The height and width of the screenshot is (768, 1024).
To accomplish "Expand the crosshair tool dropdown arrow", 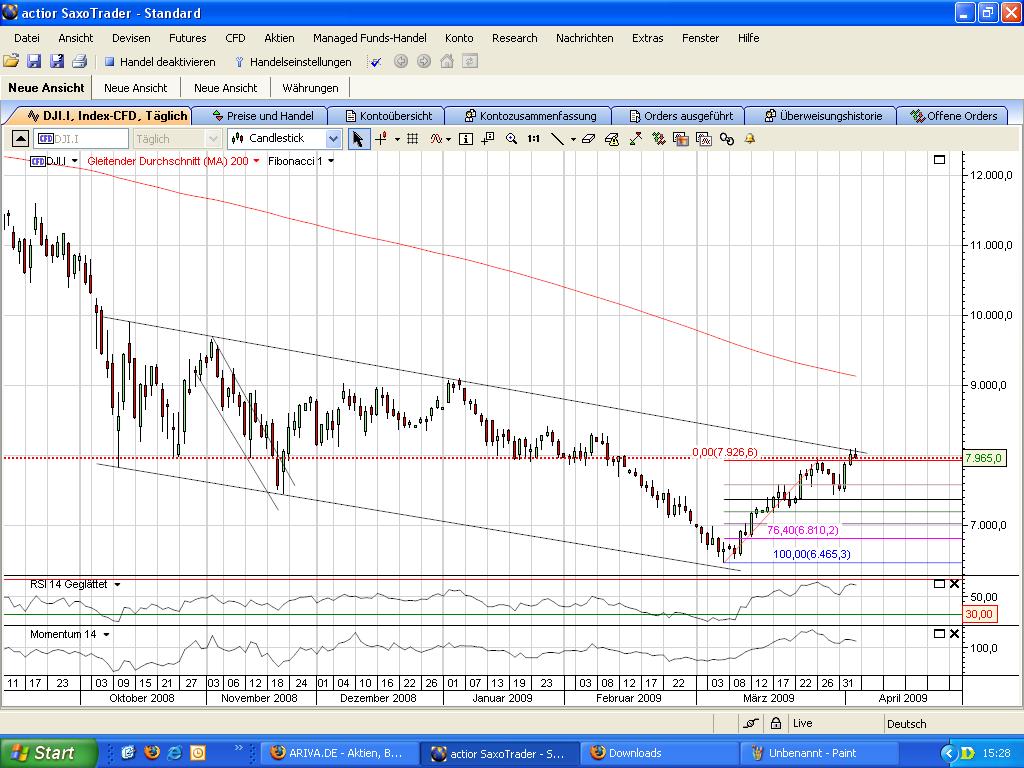I will (x=397, y=139).
